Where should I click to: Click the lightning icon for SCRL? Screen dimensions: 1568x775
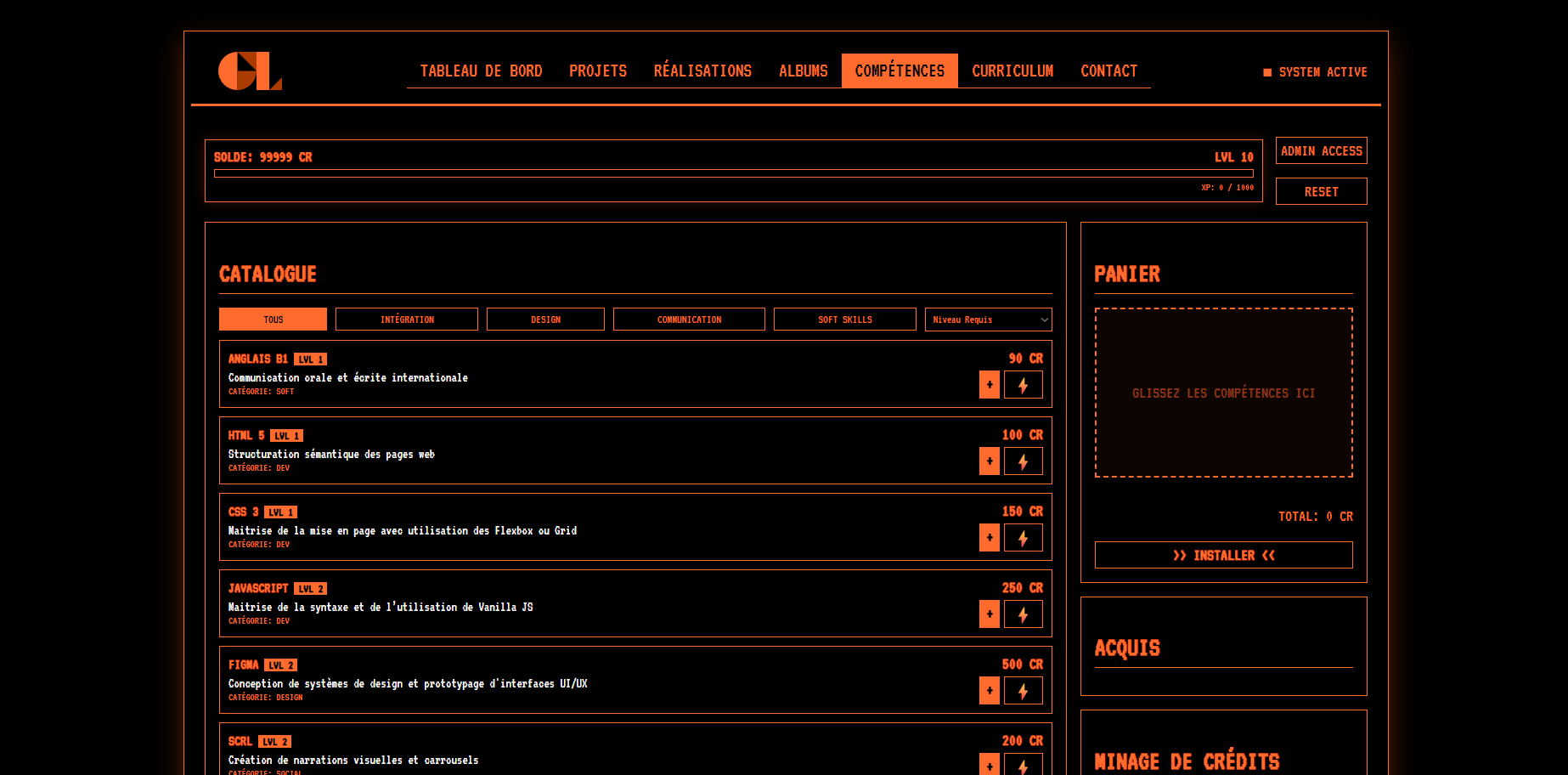1024,764
